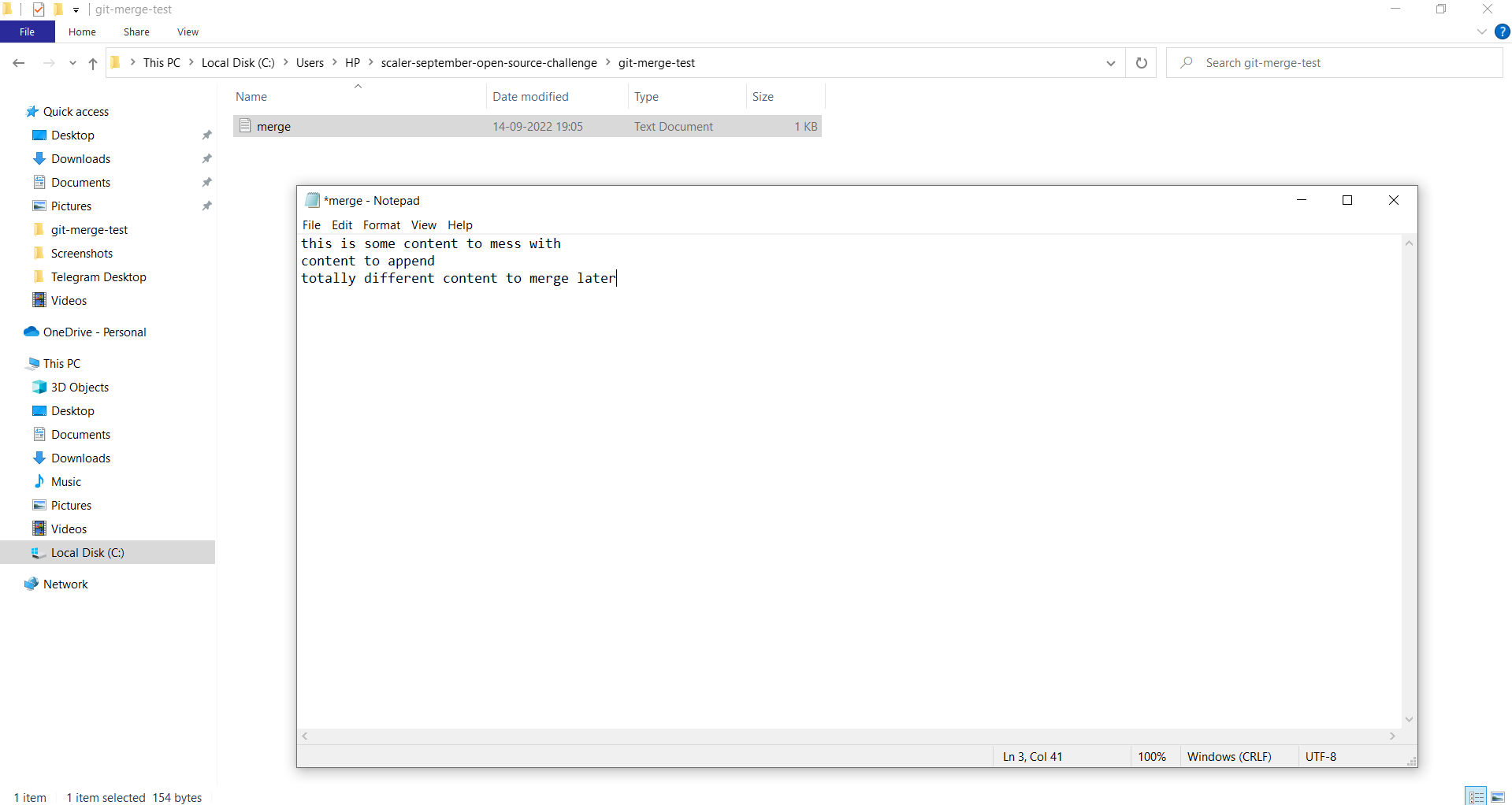Refresh the git-merge-test folder view
The height and width of the screenshot is (805, 1512).
[1140, 63]
